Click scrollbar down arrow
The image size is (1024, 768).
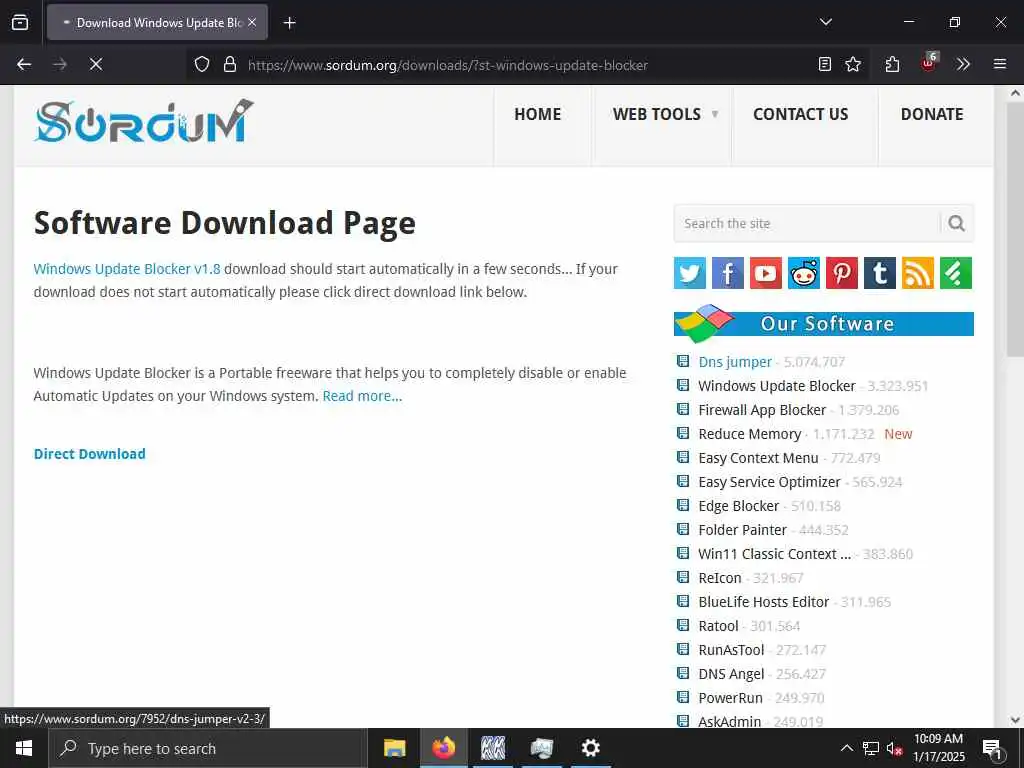[x=1015, y=720]
